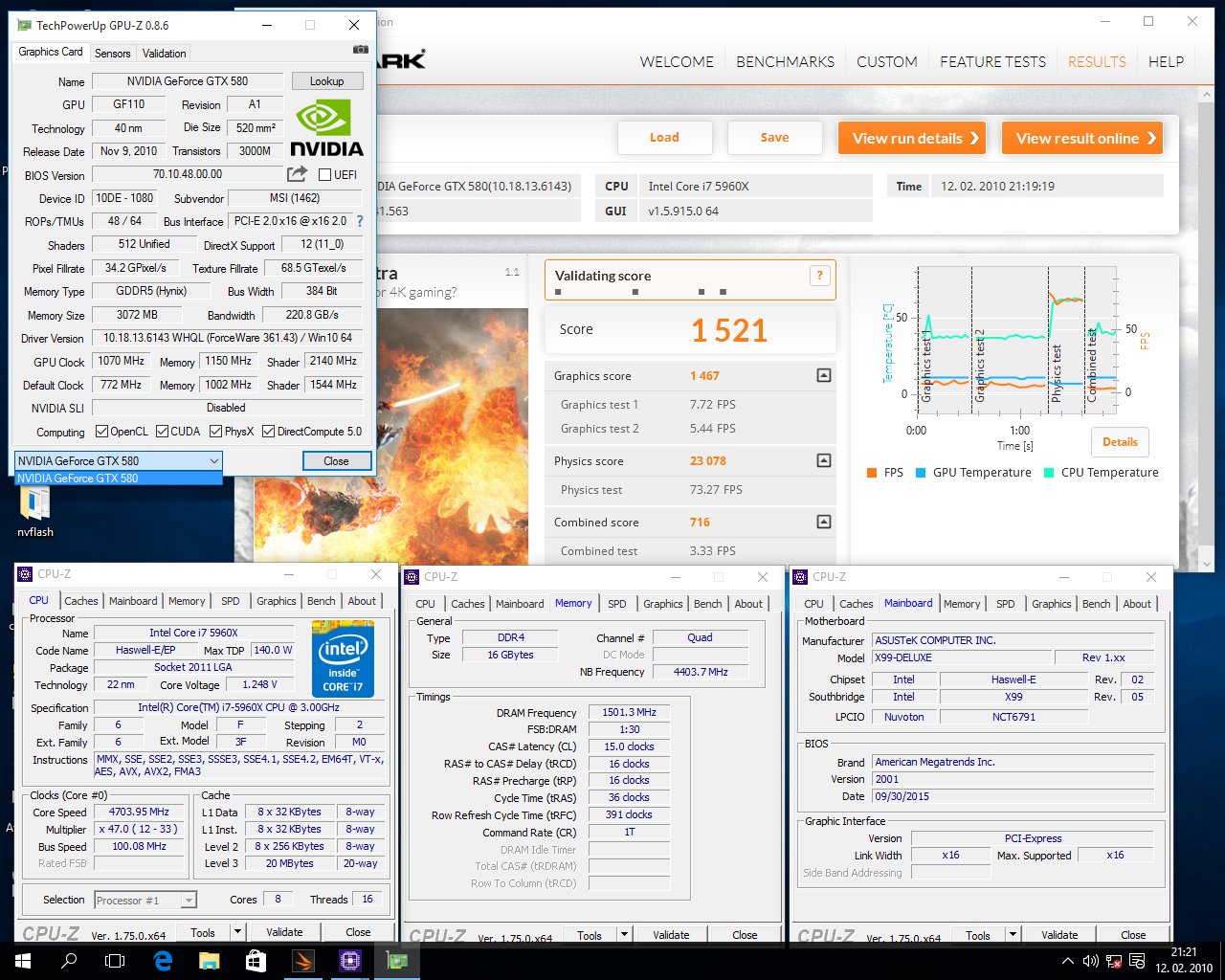This screenshot has width=1225, height=980.
Task: Click the orange FPS legend swatch
Action: click(x=872, y=473)
